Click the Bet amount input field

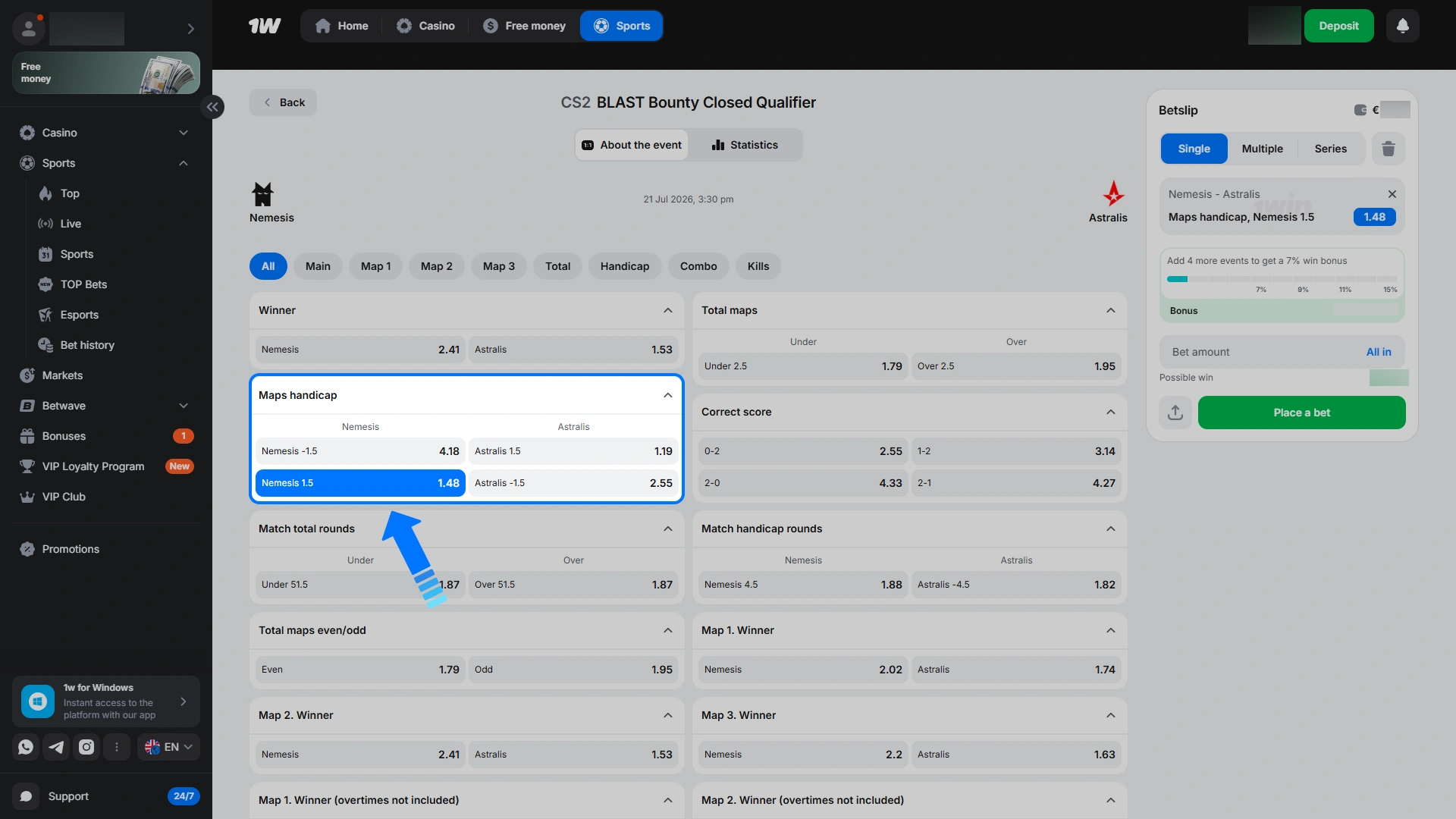pyautogui.click(x=1282, y=352)
